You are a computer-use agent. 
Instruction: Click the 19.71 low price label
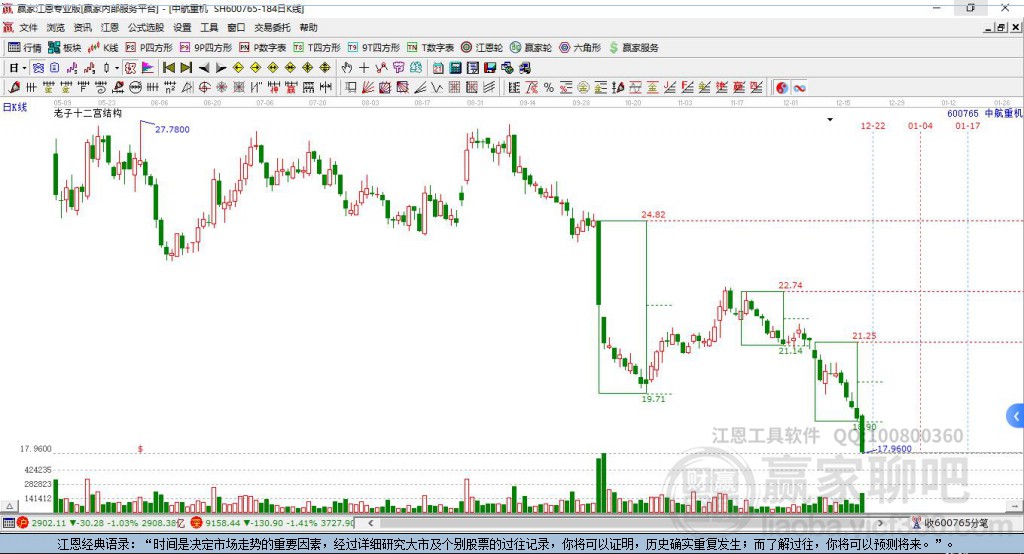653,399
